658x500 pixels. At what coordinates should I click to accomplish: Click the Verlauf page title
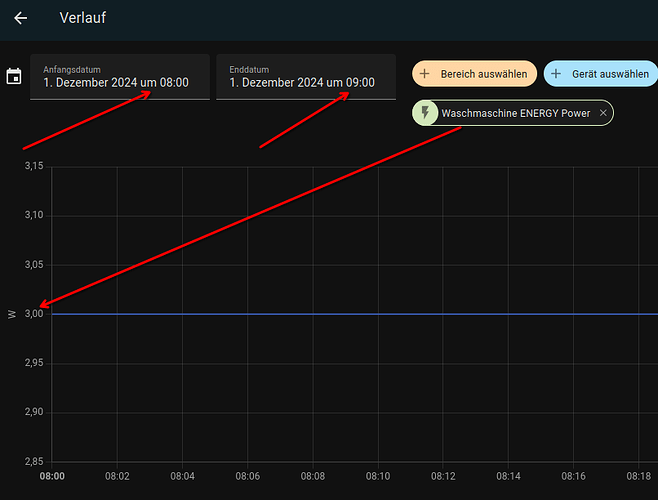point(83,18)
